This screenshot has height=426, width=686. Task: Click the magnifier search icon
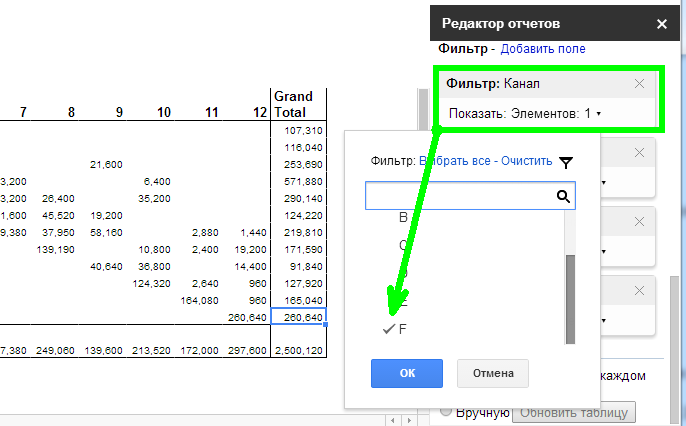point(564,196)
